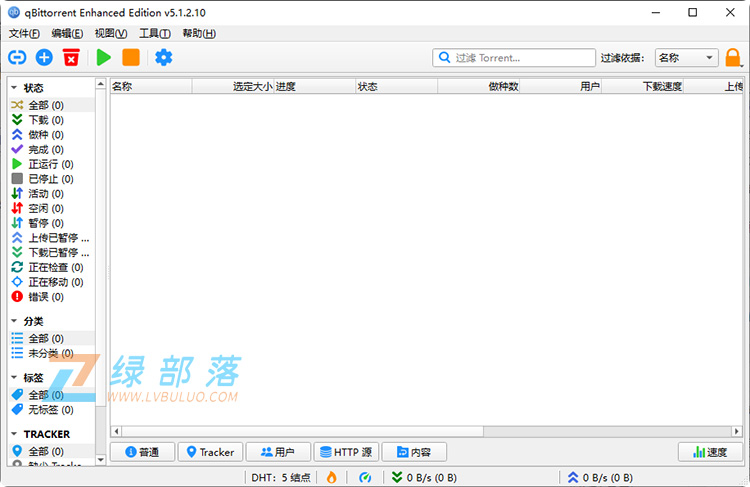The height and width of the screenshot is (487, 750).
Task: Open the 速度 speed graph tab
Action: point(710,452)
